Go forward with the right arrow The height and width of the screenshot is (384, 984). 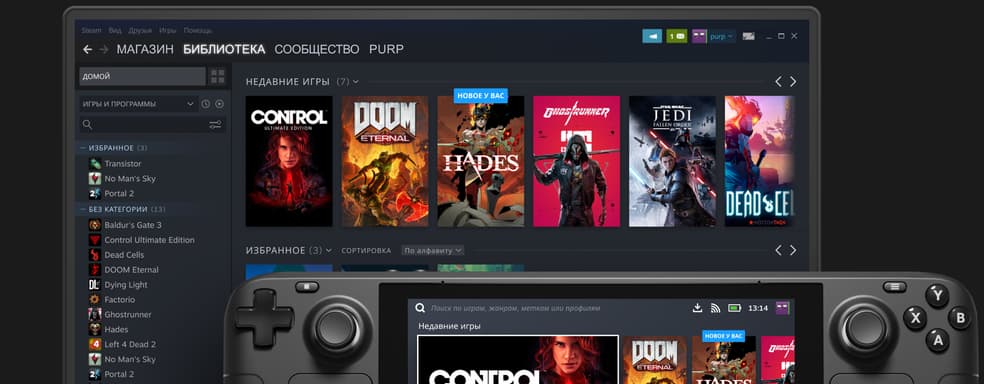104,50
